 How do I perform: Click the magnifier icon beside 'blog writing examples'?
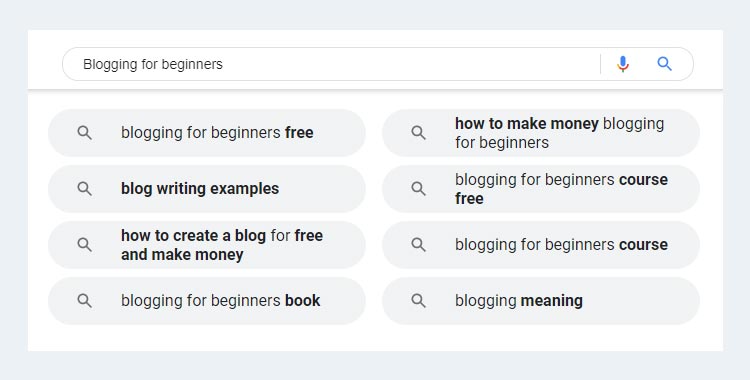point(85,189)
